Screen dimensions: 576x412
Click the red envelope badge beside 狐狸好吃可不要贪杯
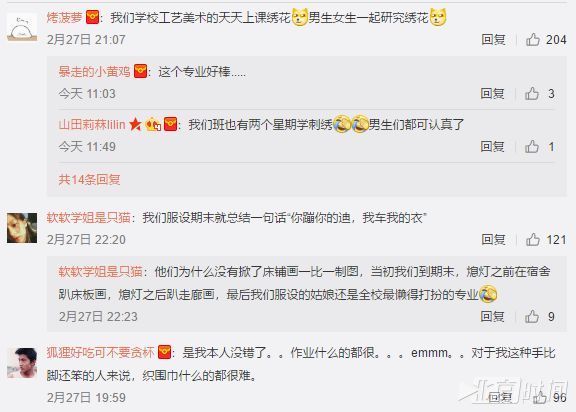(x=164, y=352)
